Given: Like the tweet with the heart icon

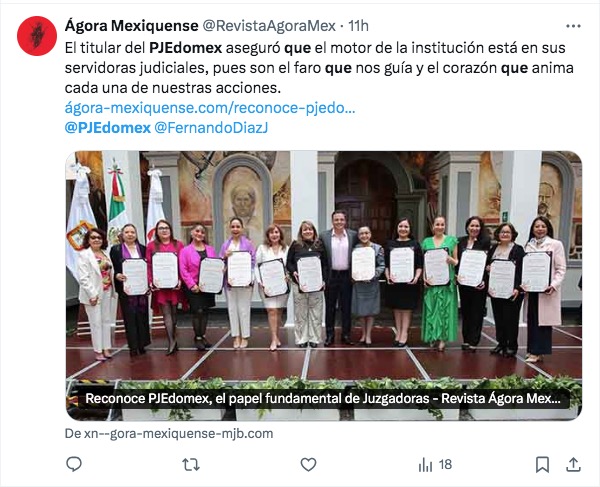Looking at the screenshot, I should pyautogui.click(x=308, y=464).
